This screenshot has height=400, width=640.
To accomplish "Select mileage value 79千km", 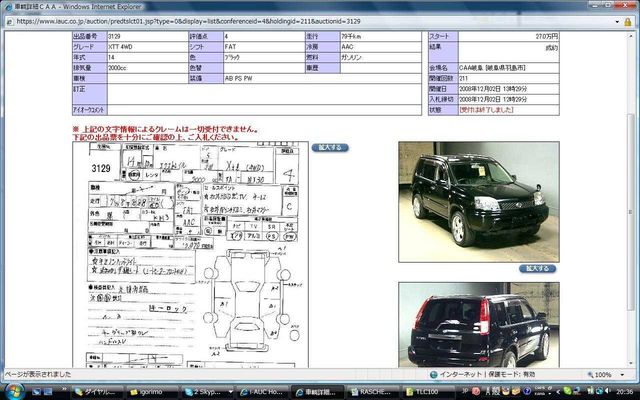I will (381, 36).
